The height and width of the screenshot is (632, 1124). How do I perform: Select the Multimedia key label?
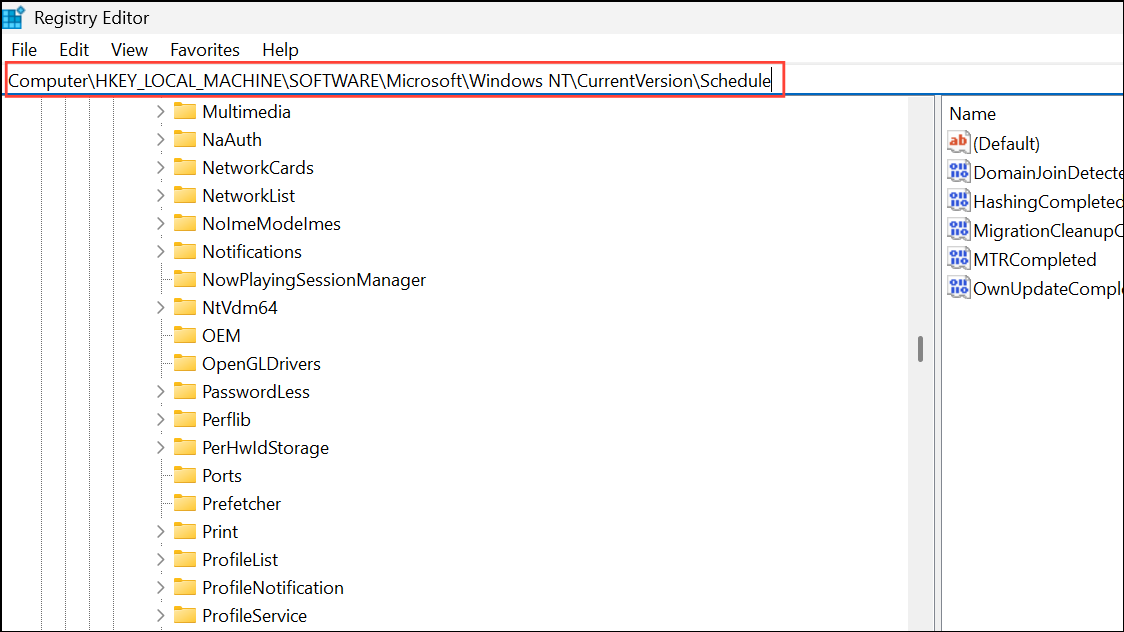[x=247, y=112]
